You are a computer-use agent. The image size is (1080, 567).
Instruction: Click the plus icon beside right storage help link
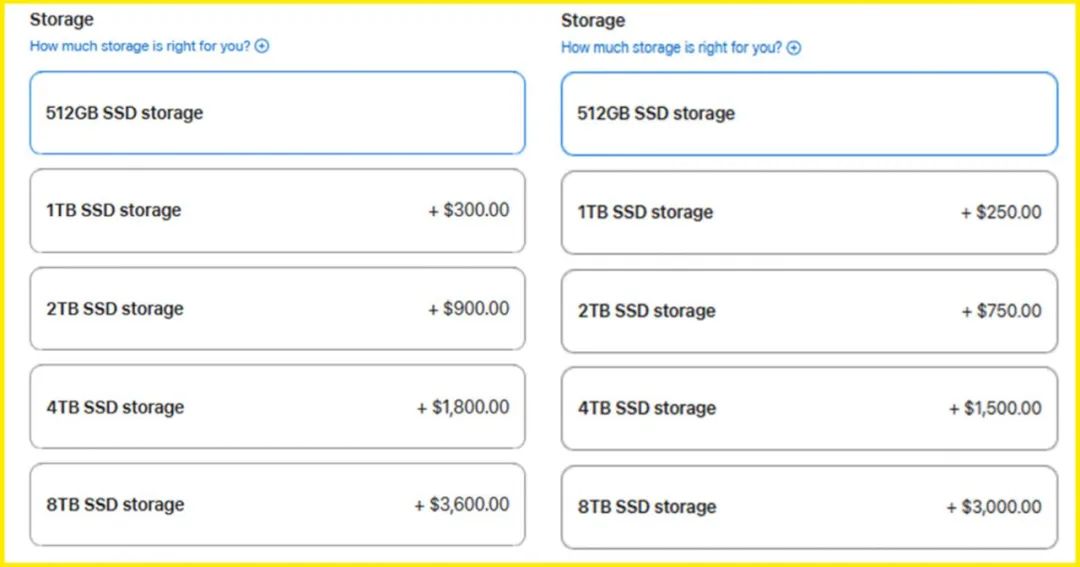[x=794, y=48]
